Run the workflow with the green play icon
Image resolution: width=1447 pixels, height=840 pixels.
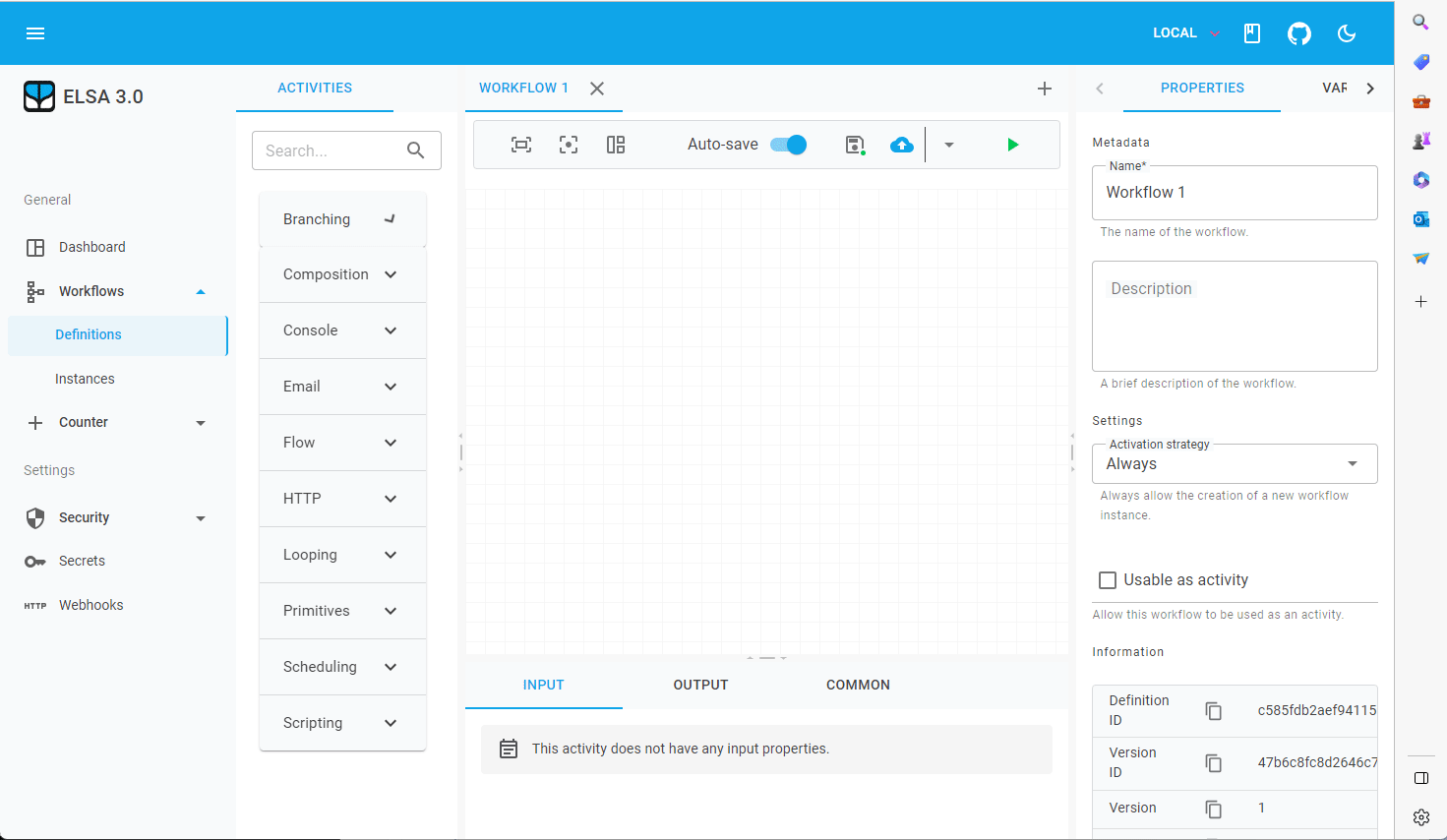(x=1013, y=145)
